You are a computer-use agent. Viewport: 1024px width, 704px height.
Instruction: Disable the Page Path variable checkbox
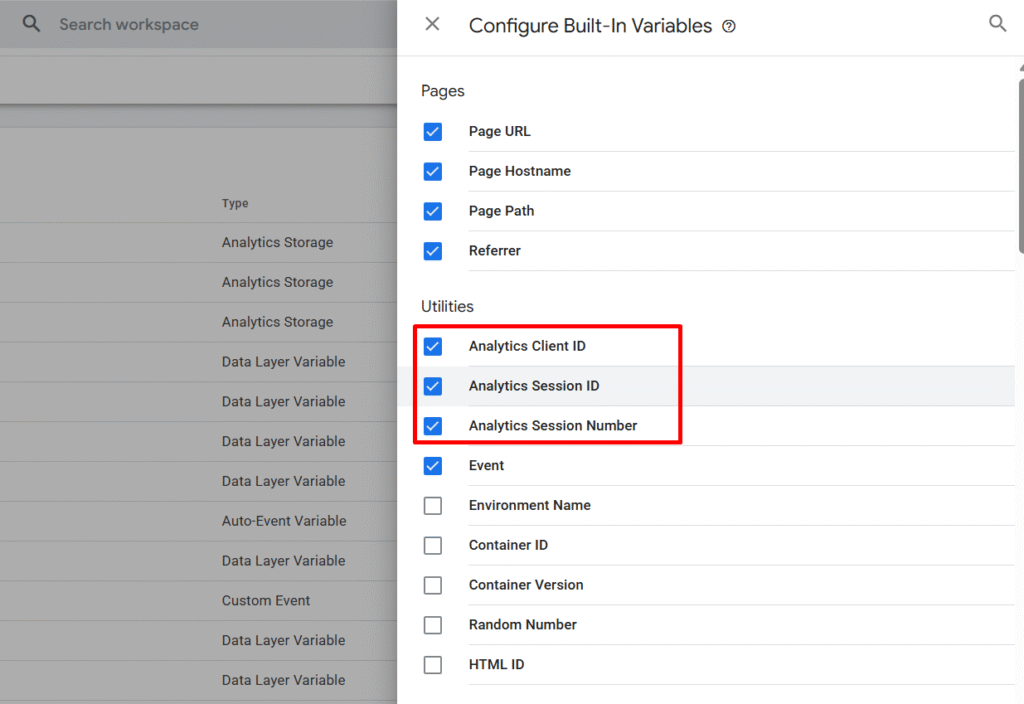click(x=433, y=212)
